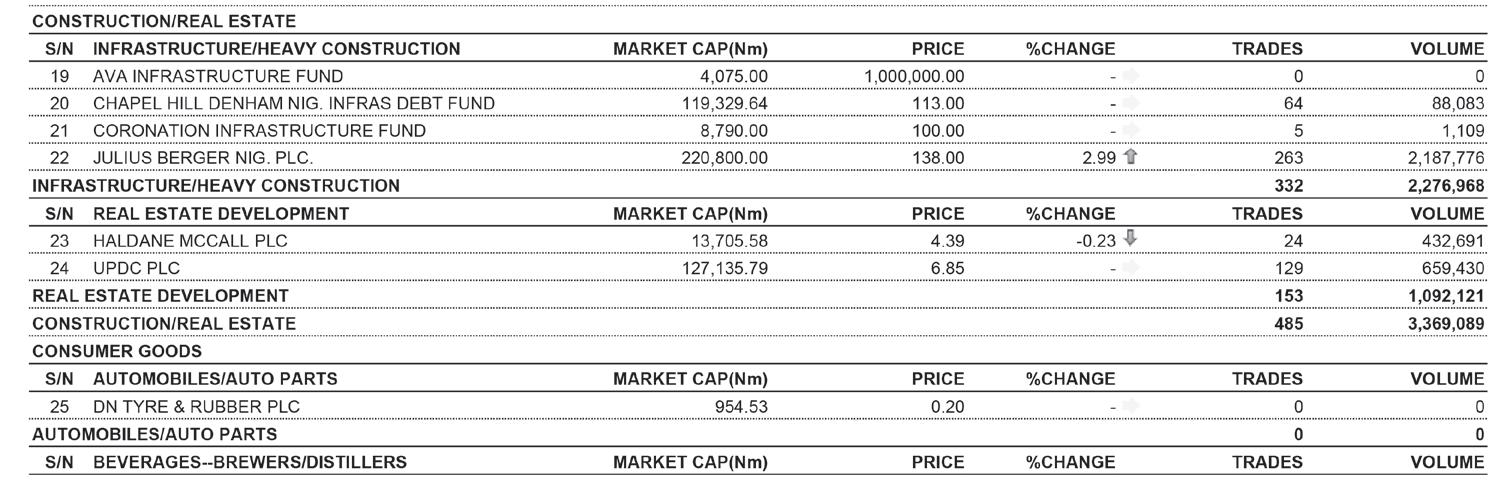Click the faint arrow in UPDC PLC row
The width and height of the screenshot is (1507, 504).
pyautogui.click(x=1131, y=268)
